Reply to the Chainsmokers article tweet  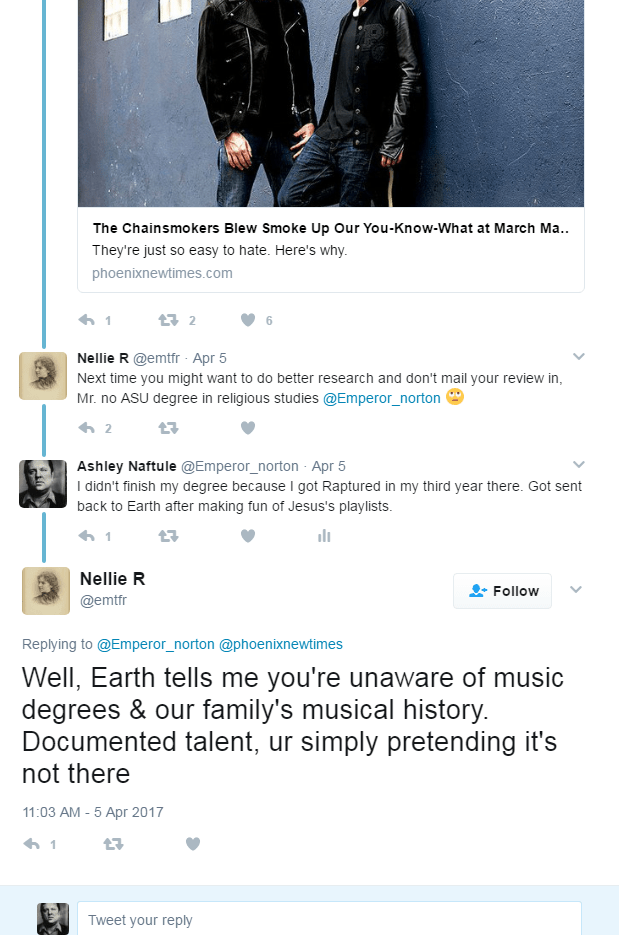[87, 320]
